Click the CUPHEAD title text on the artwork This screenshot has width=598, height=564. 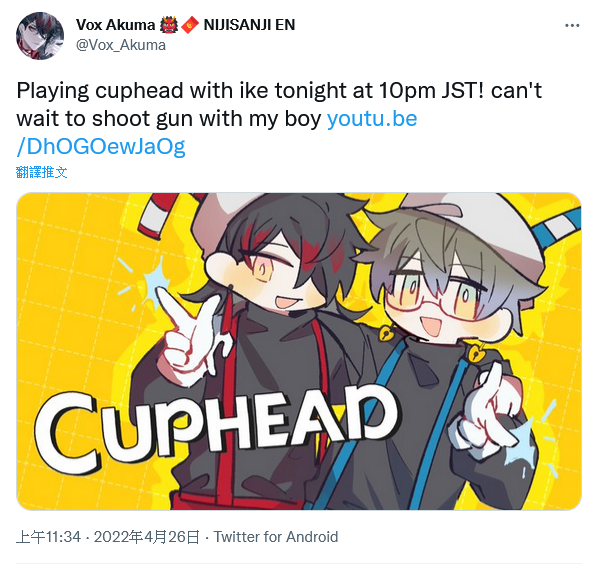click(216, 426)
